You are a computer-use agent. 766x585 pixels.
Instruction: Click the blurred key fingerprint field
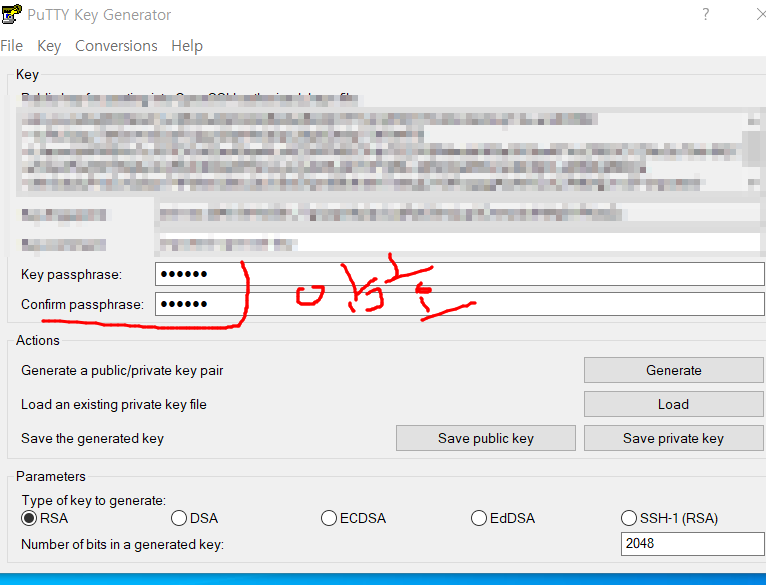coord(459,215)
